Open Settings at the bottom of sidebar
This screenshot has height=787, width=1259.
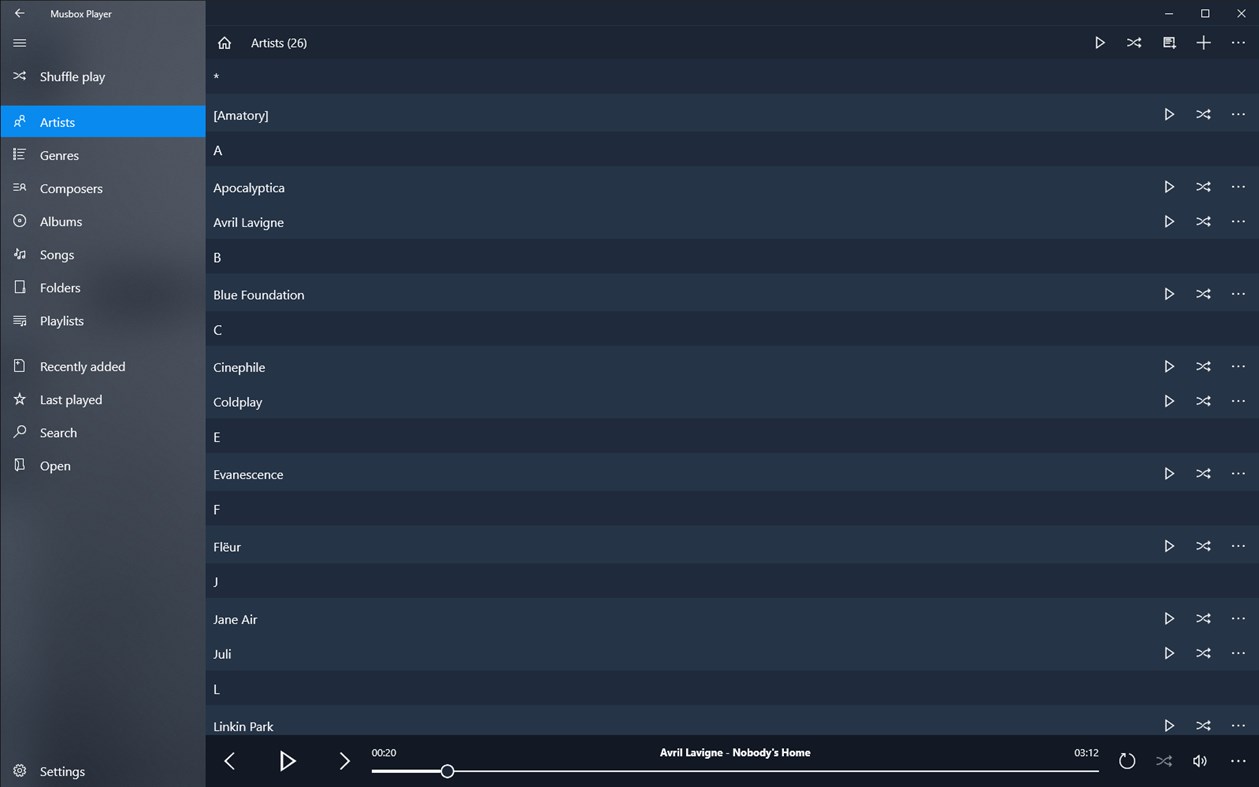[62, 771]
